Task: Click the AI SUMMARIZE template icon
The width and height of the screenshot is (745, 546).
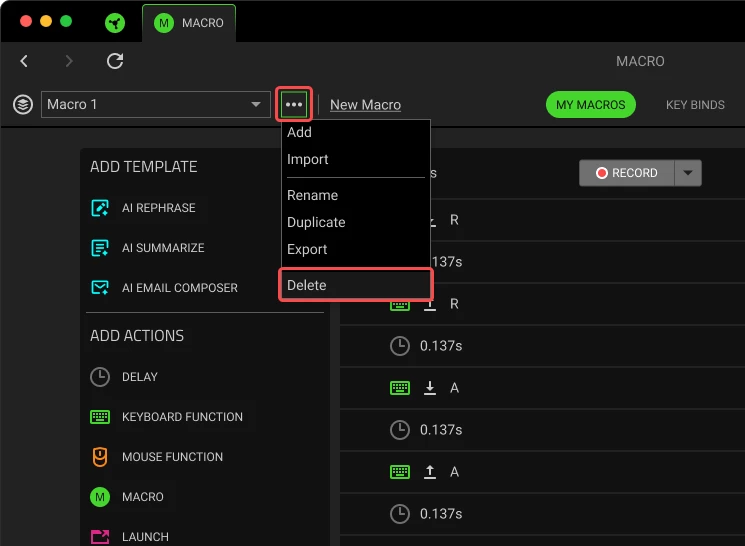Action: tap(100, 248)
